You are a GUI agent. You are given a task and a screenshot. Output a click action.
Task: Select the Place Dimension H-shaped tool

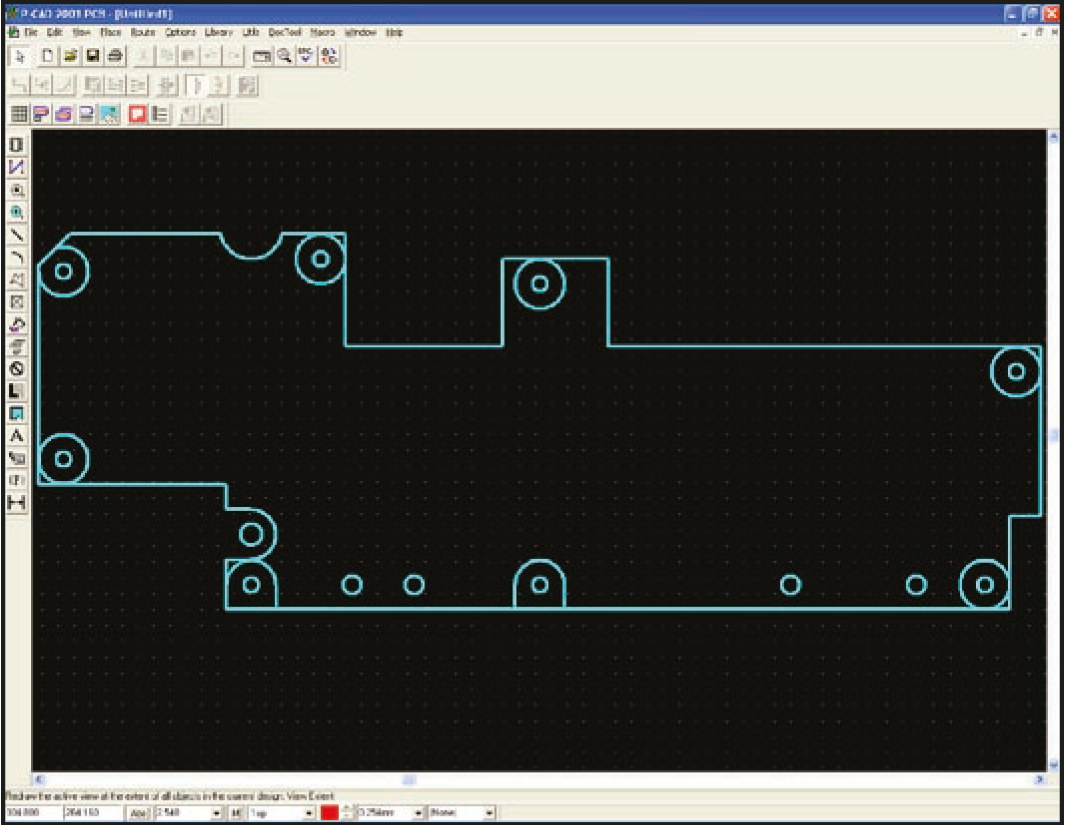coord(17,503)
